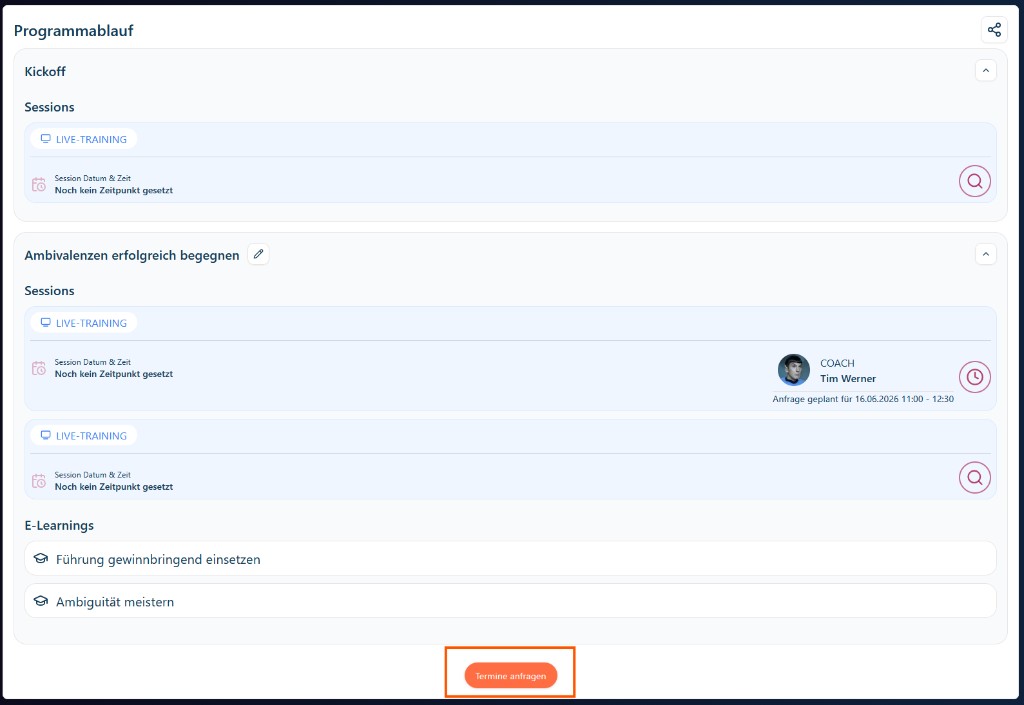This screenshot has height=705, width=1024.
Task: Click the Kickoff section title
Action: tap(45, 72)
